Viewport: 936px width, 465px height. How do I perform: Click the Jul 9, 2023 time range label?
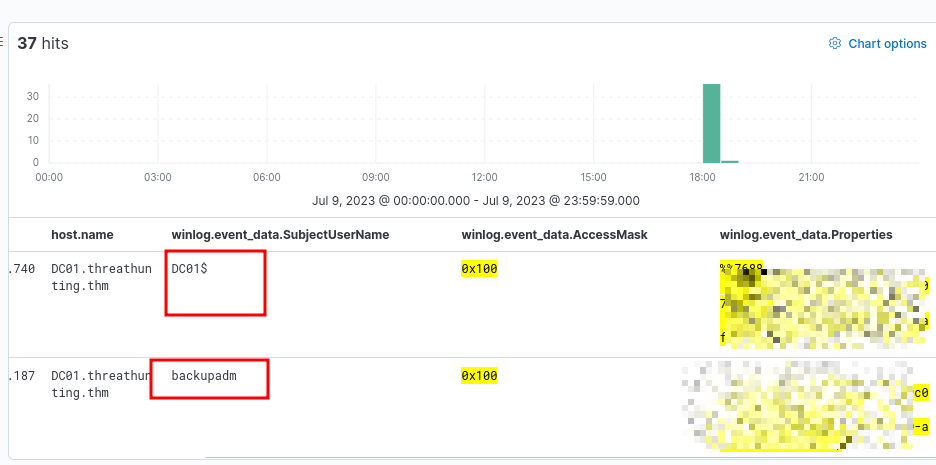click(x=476, y=200)
